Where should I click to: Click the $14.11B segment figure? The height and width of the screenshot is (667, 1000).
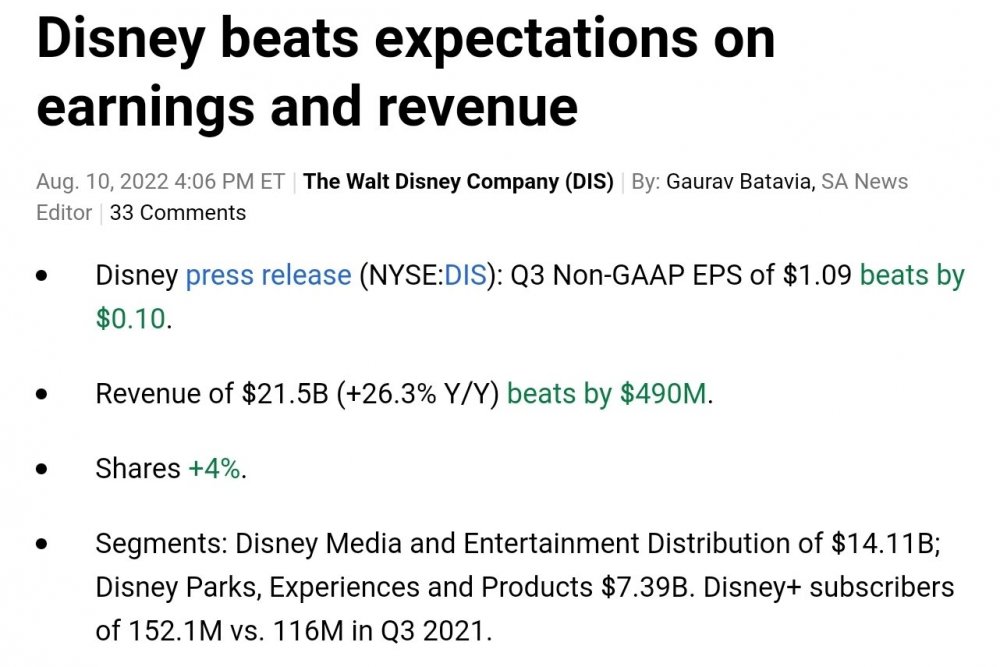pos(886,544)
